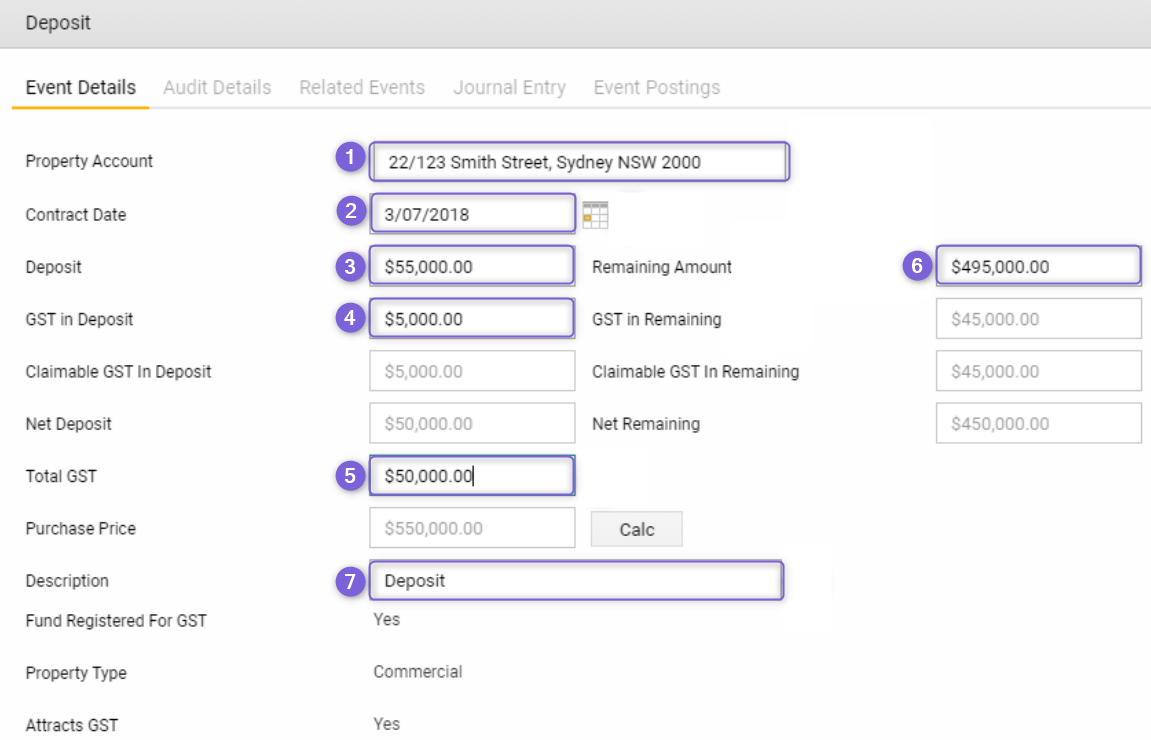The height and width of the screenshot is (740, 1151).
Task: Select the Purchase Price field
Action: pos(472,528)
